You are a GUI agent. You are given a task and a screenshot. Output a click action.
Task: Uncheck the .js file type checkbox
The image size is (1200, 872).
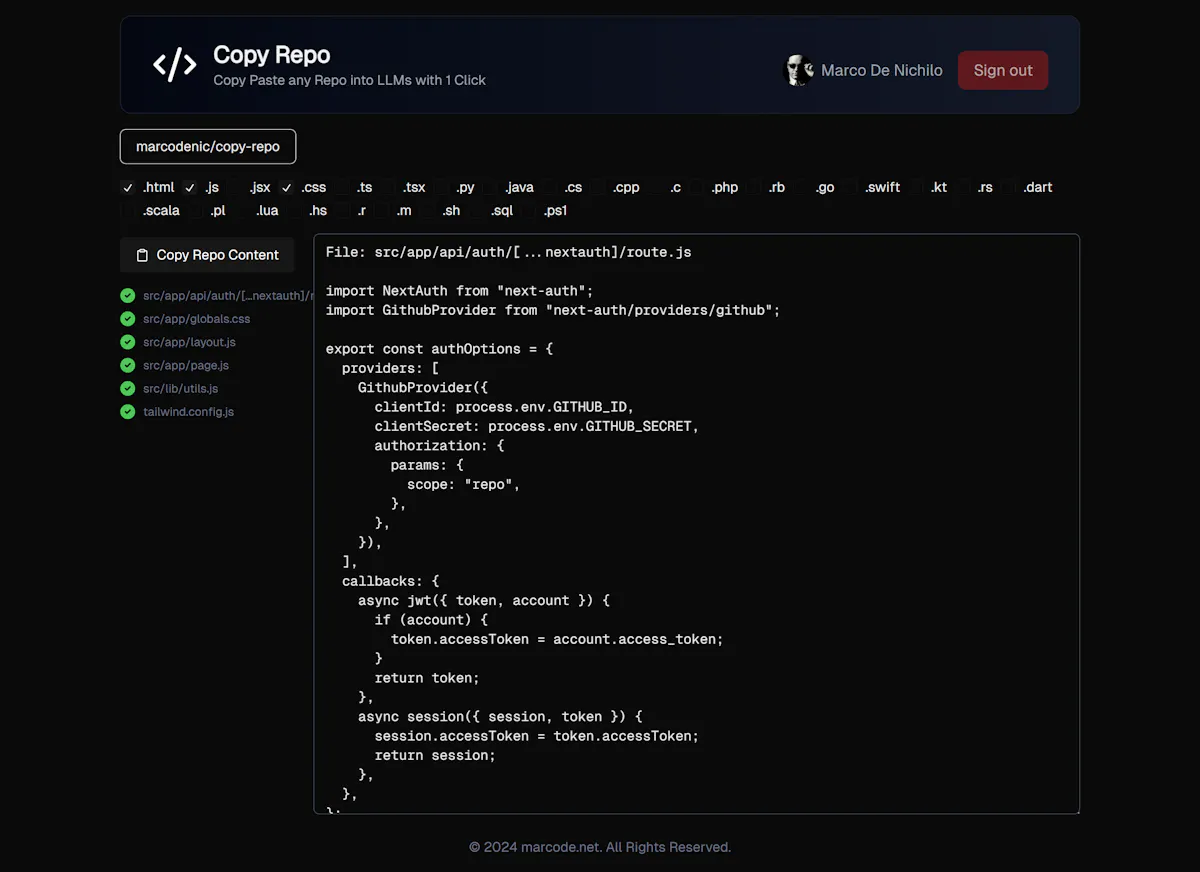click(190, 187)
